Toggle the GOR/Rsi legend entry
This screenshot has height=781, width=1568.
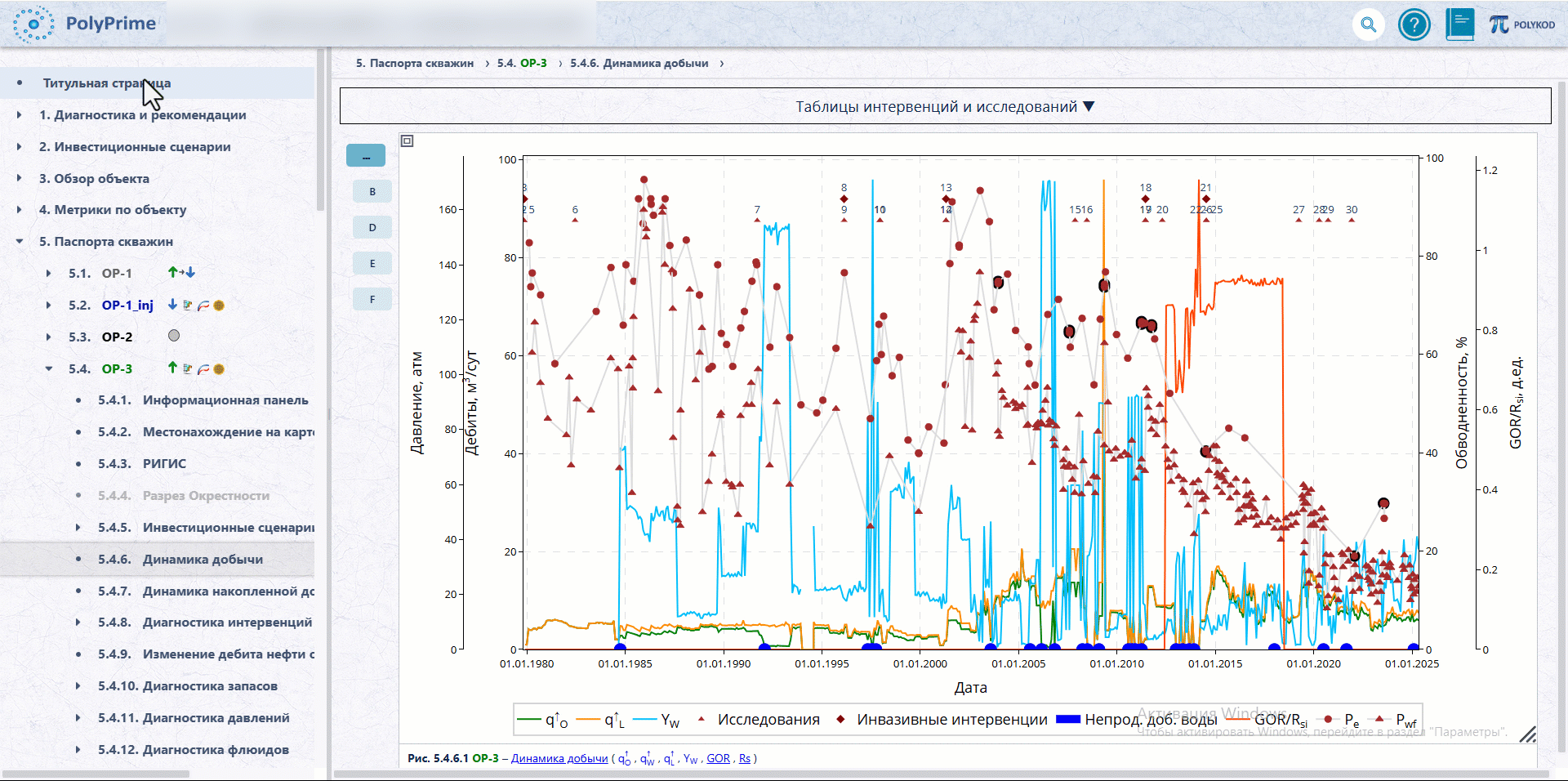pos(1266,720)
